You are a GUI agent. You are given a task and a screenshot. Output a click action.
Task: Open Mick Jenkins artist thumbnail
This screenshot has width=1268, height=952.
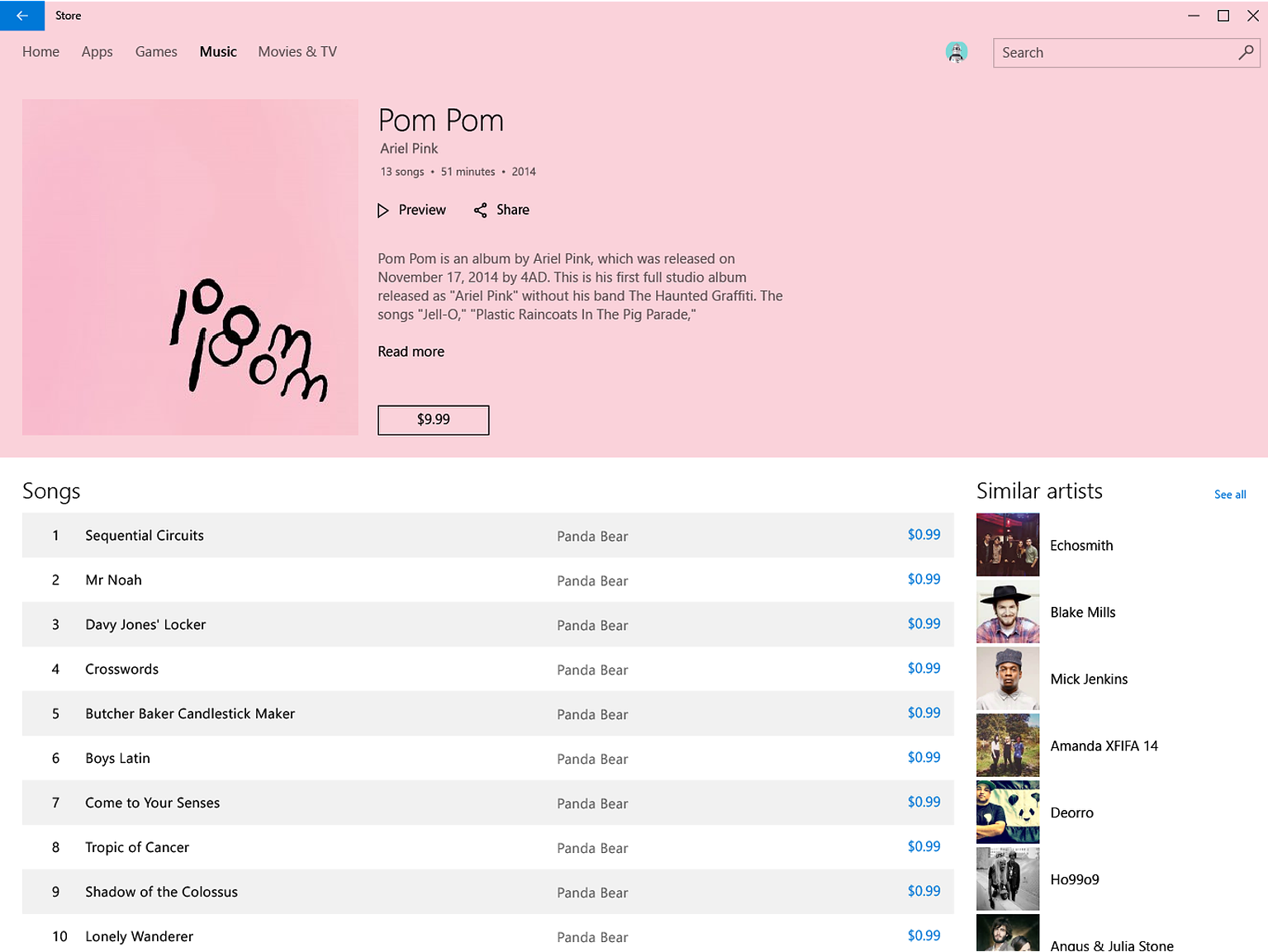1008,679
